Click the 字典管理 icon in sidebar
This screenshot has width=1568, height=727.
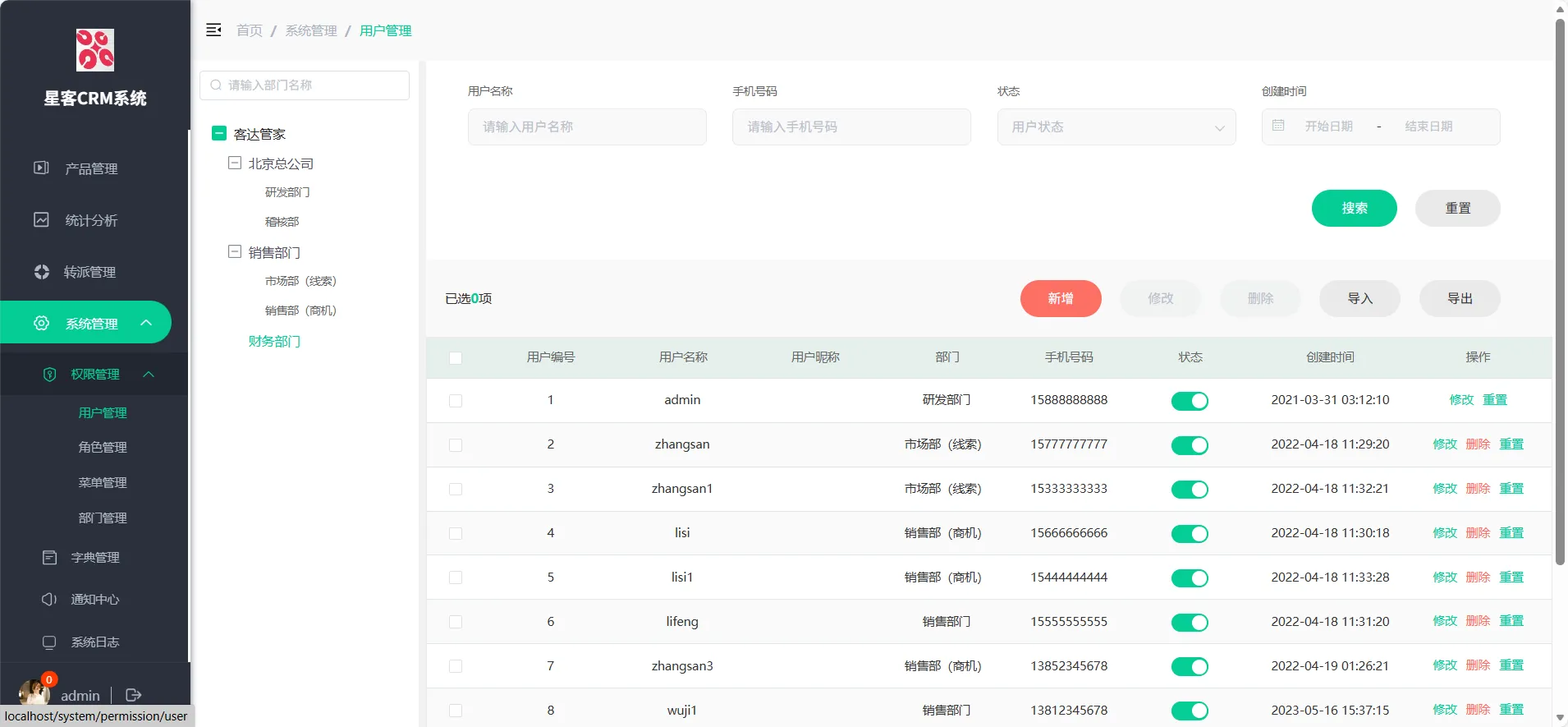(49, 558)
